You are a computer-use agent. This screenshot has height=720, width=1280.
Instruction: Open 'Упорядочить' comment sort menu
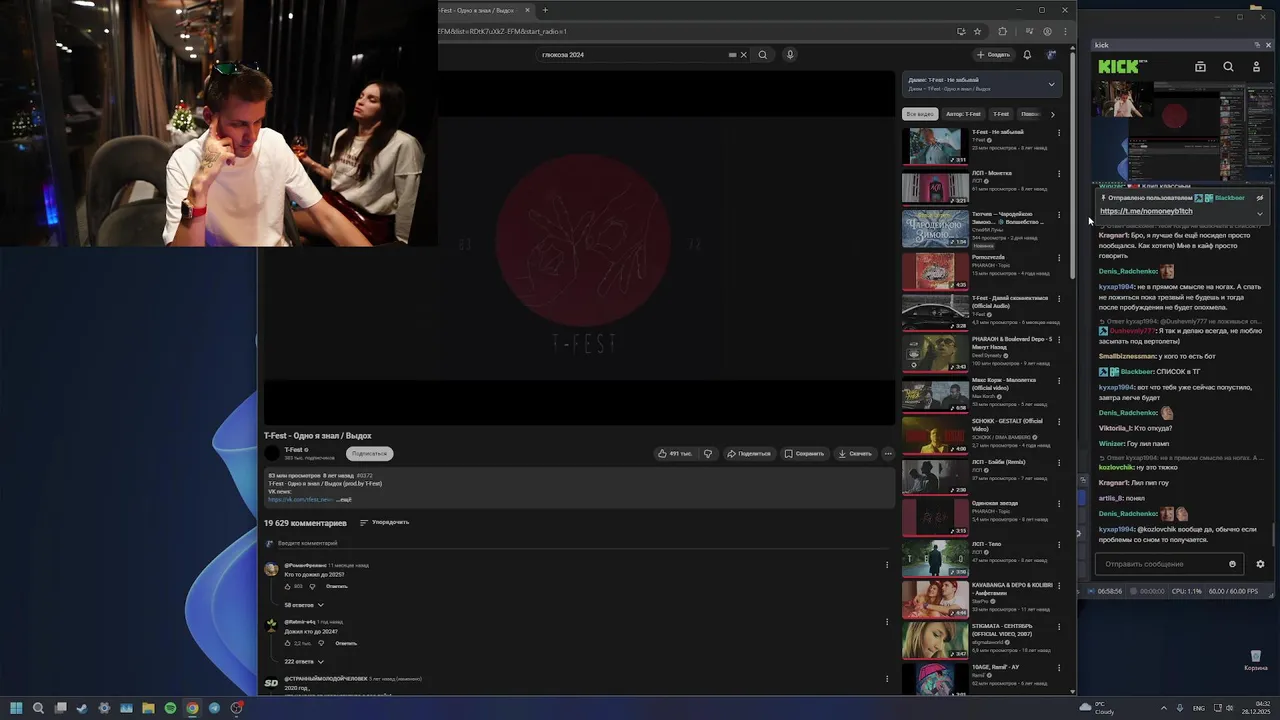pos(384,522)
